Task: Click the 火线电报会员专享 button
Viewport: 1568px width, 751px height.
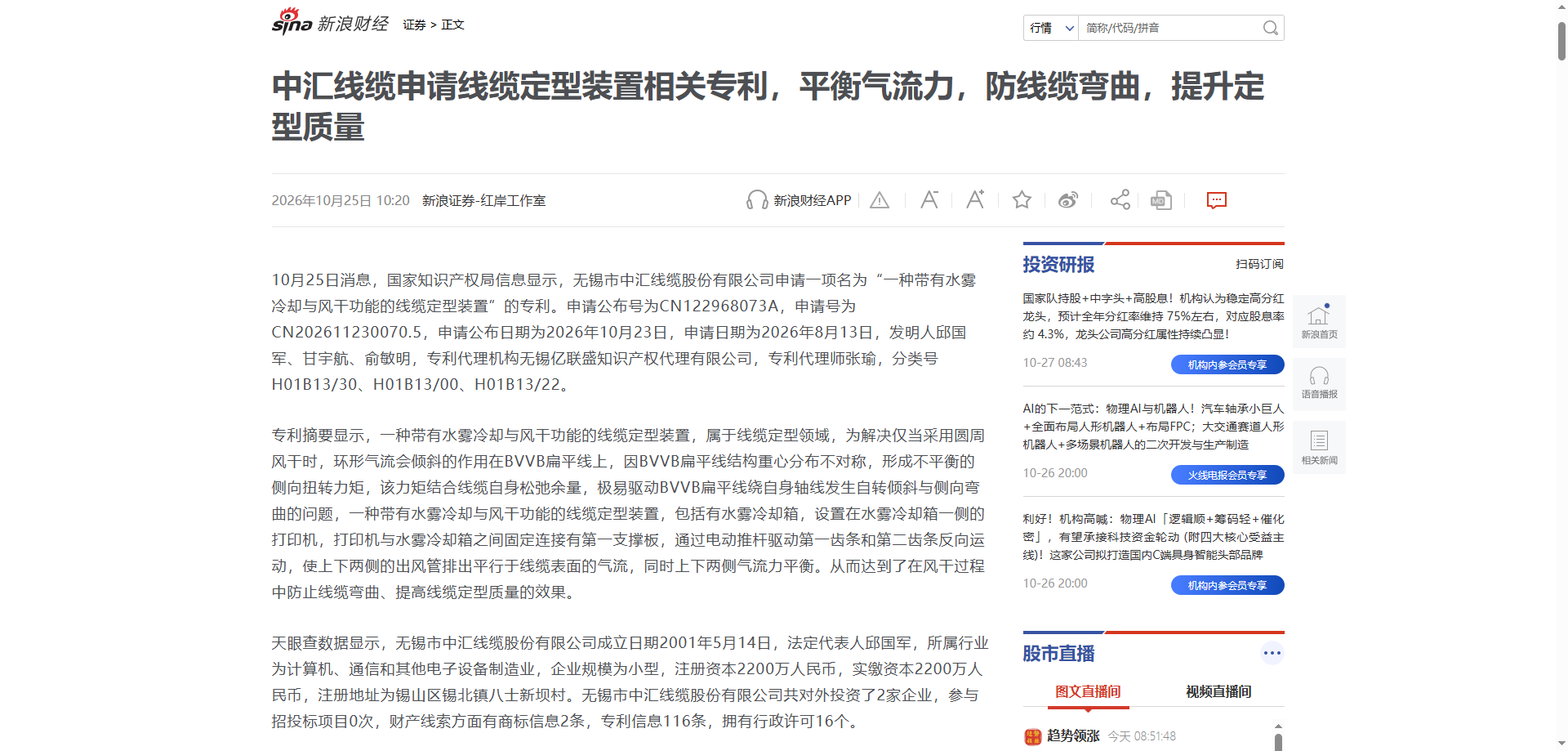Action: (1227, 475)
